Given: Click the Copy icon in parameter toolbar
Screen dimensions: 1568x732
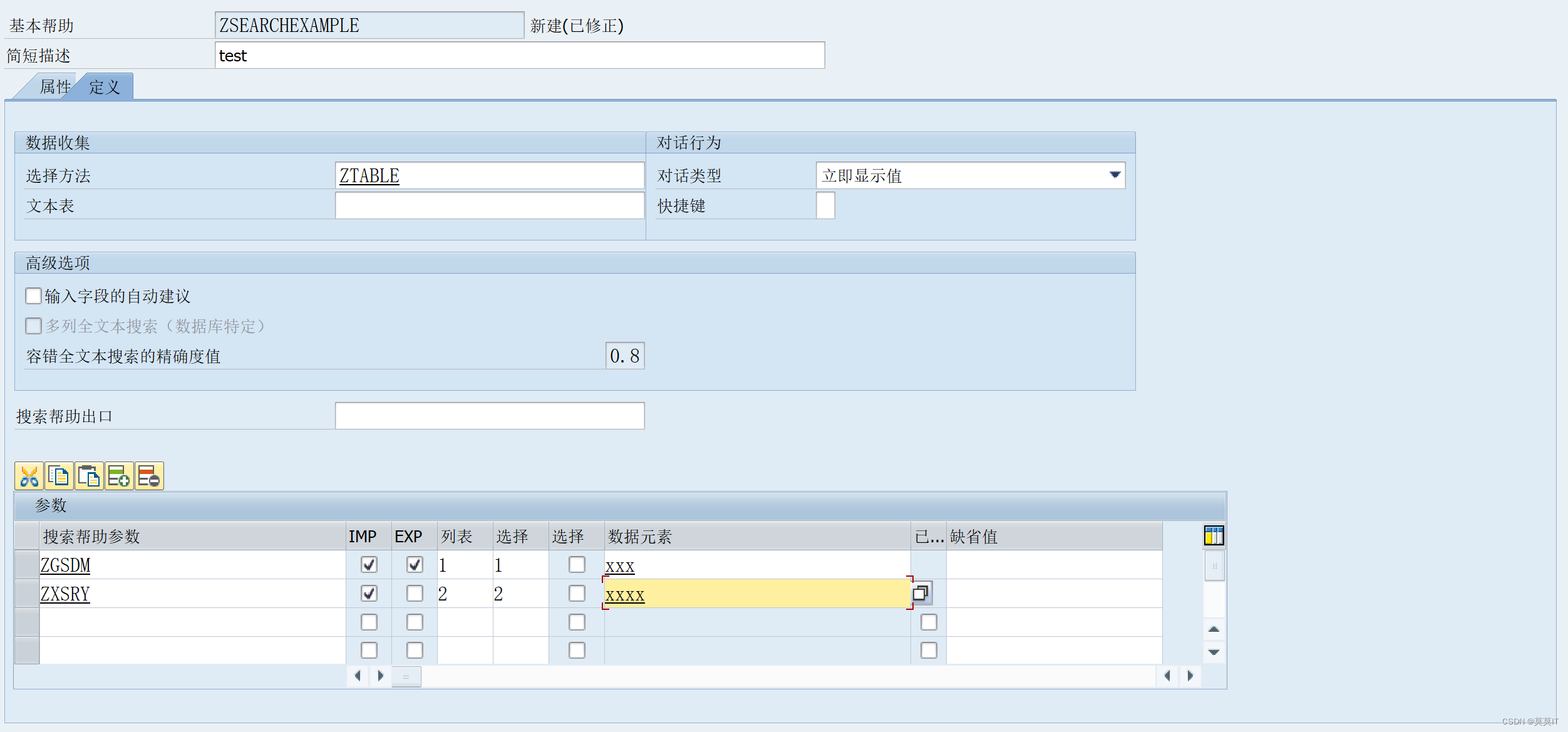Looking at the screenshot, I should (59, 477).
